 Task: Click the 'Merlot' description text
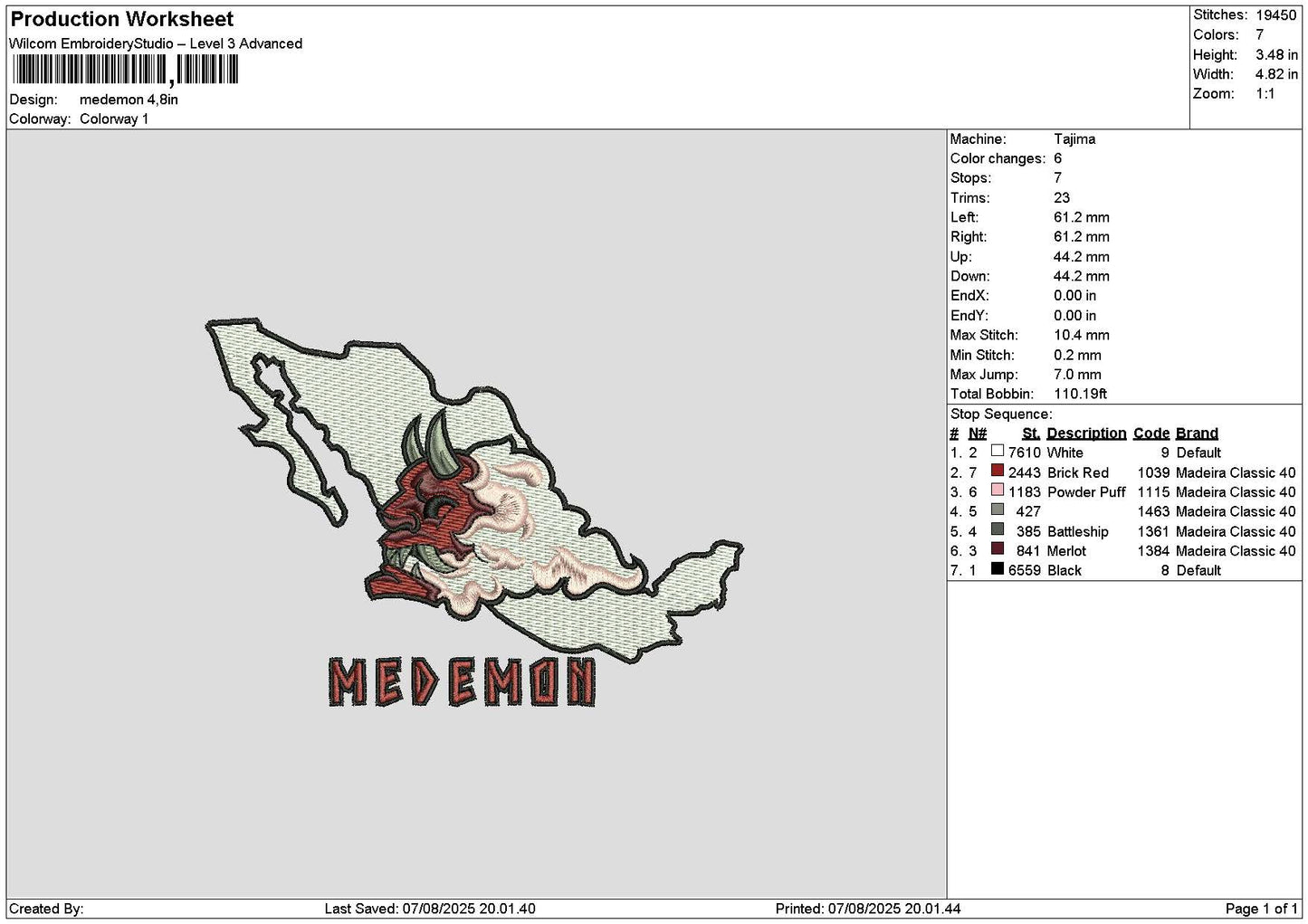pos(1066,551)
